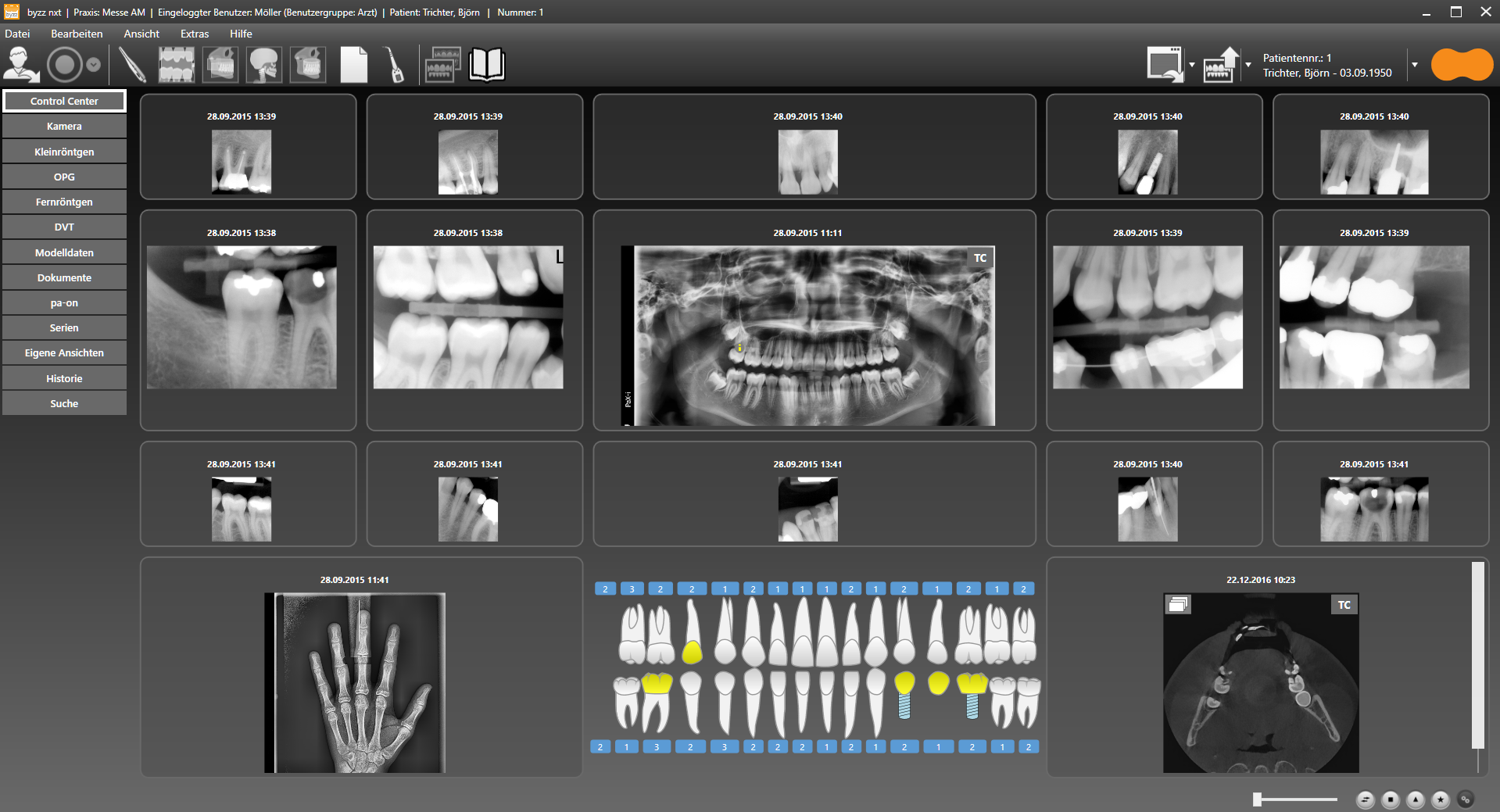Open dropdown next to screen transfer icon

click(1192, 65)
